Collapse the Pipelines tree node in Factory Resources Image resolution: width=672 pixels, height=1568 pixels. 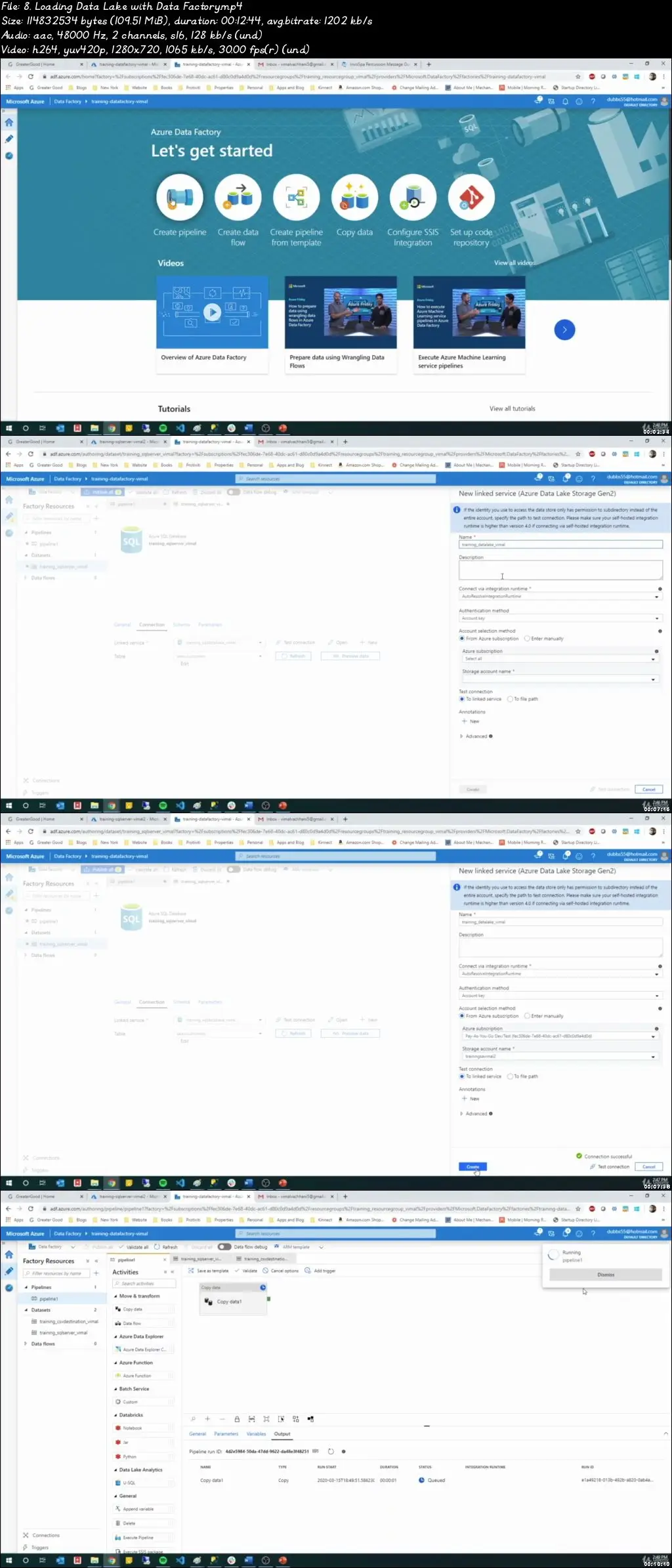[27, 1287]
